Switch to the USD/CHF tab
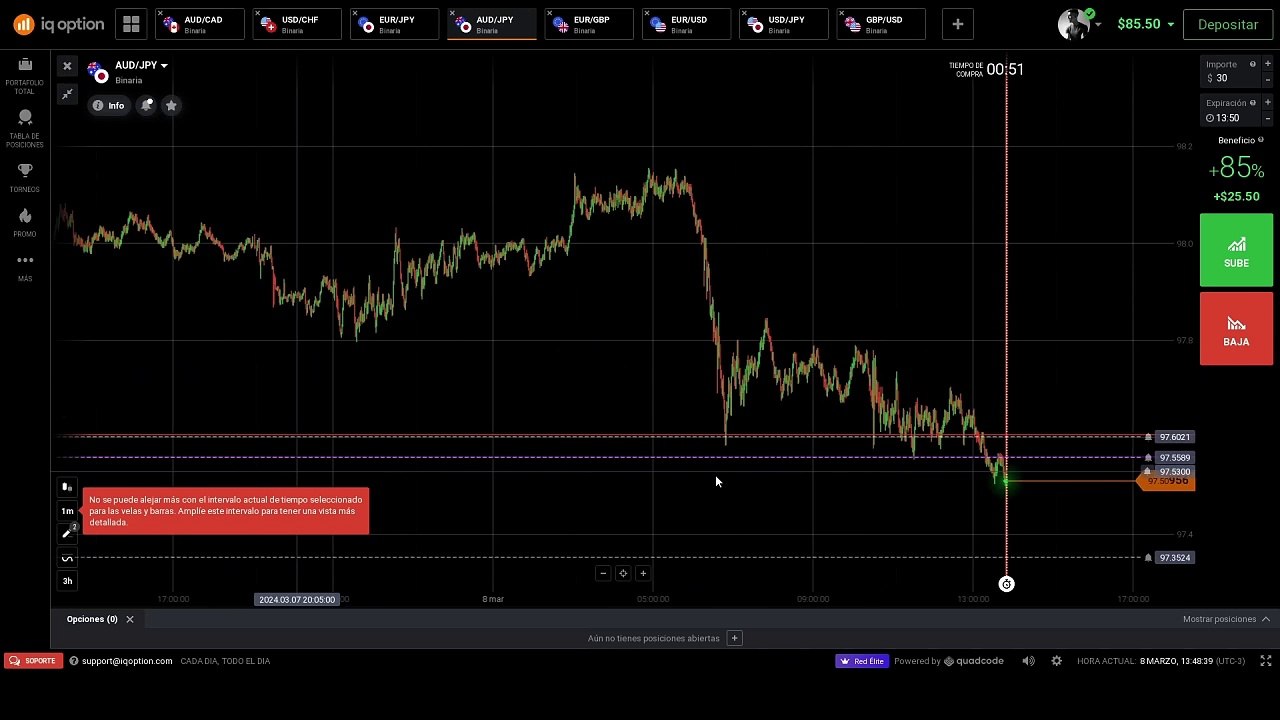The height and width of the screenshot is (720, 1280). 297,24
